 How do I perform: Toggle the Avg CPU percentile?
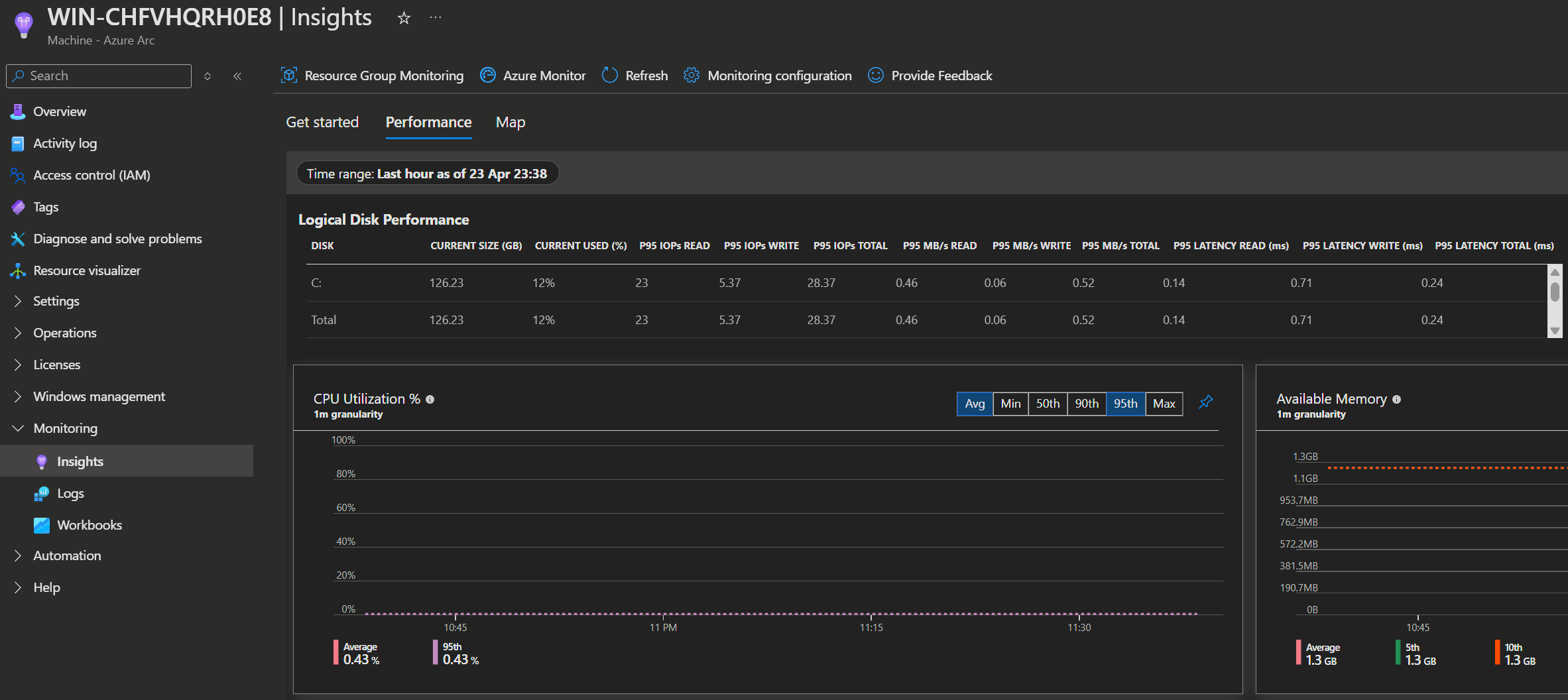[x=975, y=404]
